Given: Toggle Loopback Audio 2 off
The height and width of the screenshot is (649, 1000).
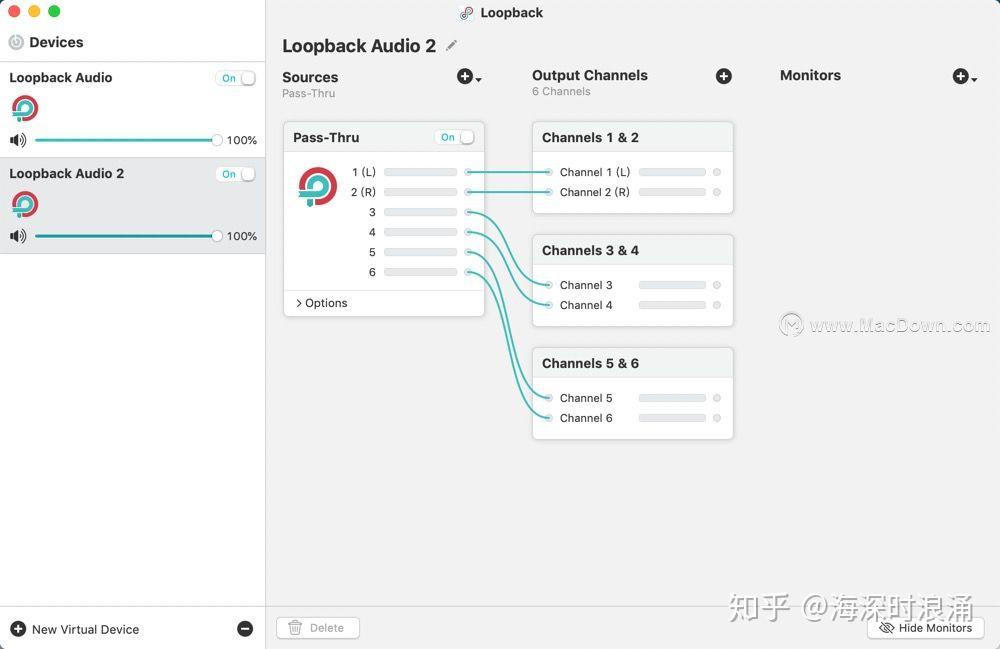Looking at the screenshot, I should (x=236, y=173).
